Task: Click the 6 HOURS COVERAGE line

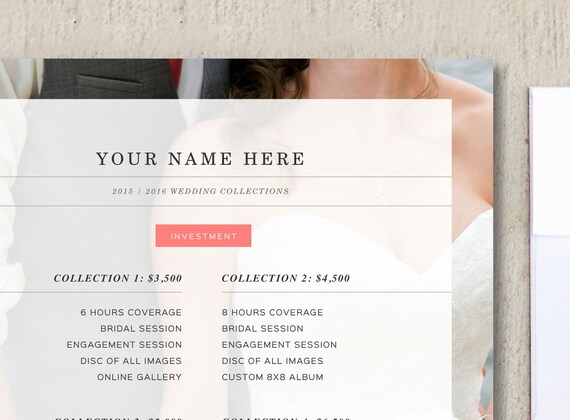Action: pyautogui.click(x=131, y=312)
